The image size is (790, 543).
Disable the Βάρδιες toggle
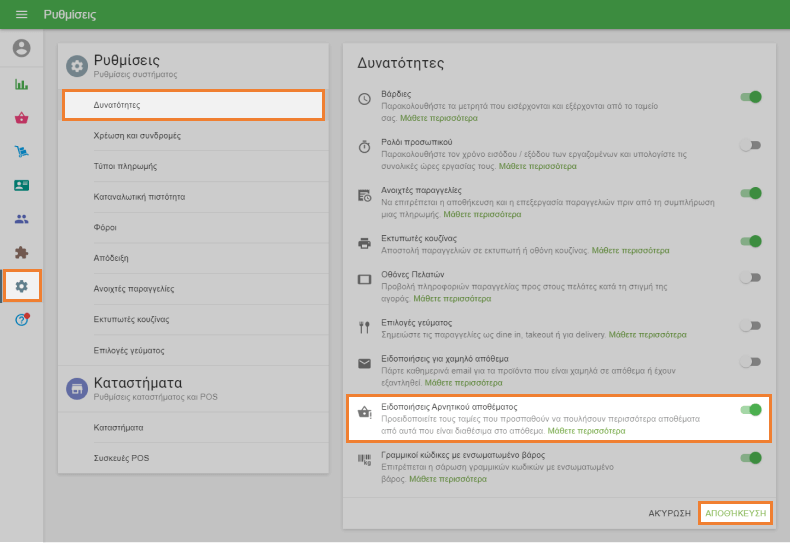(x=750, y=97)
